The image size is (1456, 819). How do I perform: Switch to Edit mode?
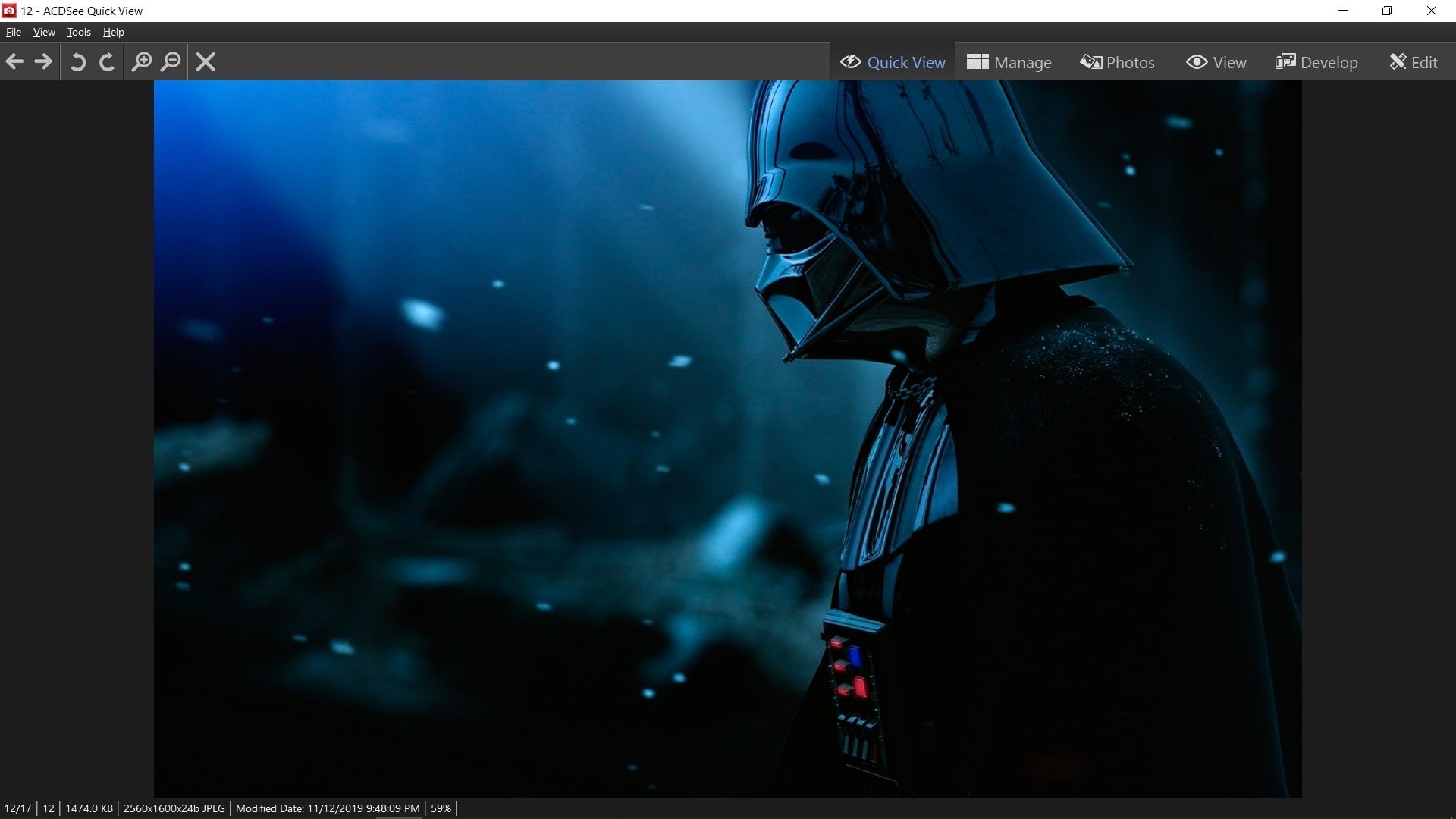coord(1413,62)
